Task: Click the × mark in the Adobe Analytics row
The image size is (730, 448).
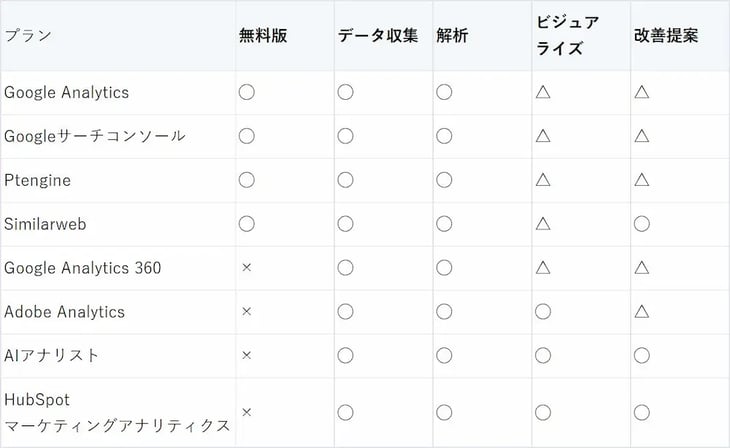Action: click(x=247, y=312)
